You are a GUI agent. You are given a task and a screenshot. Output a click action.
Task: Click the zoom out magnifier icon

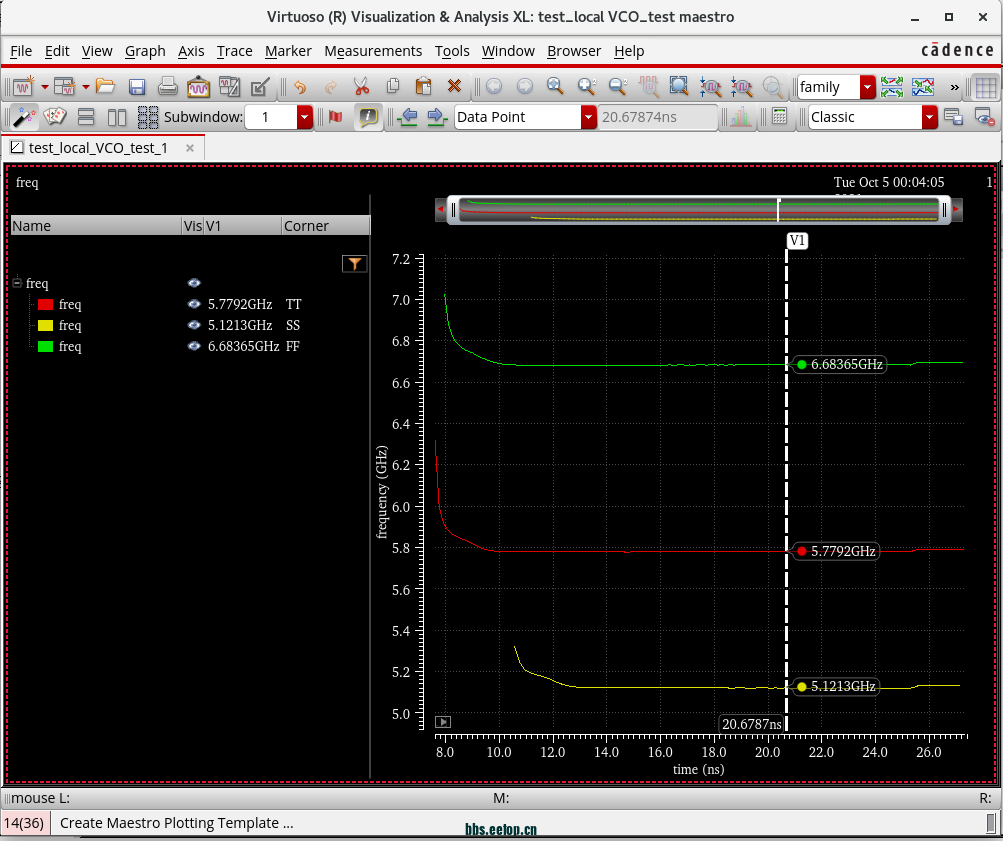pos(617,86)
